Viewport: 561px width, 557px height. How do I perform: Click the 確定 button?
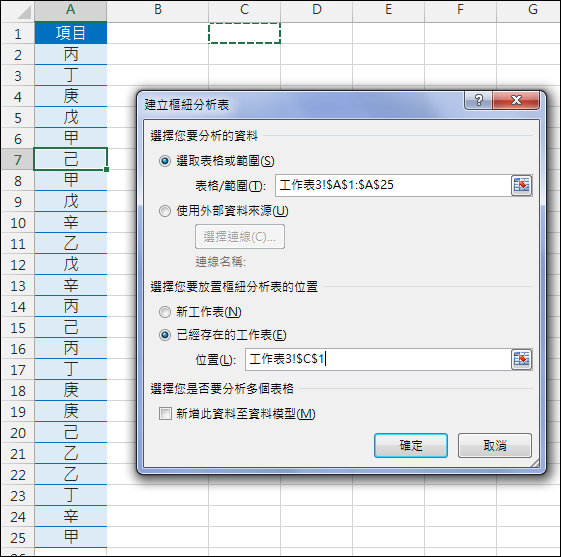tap(411, 445)
